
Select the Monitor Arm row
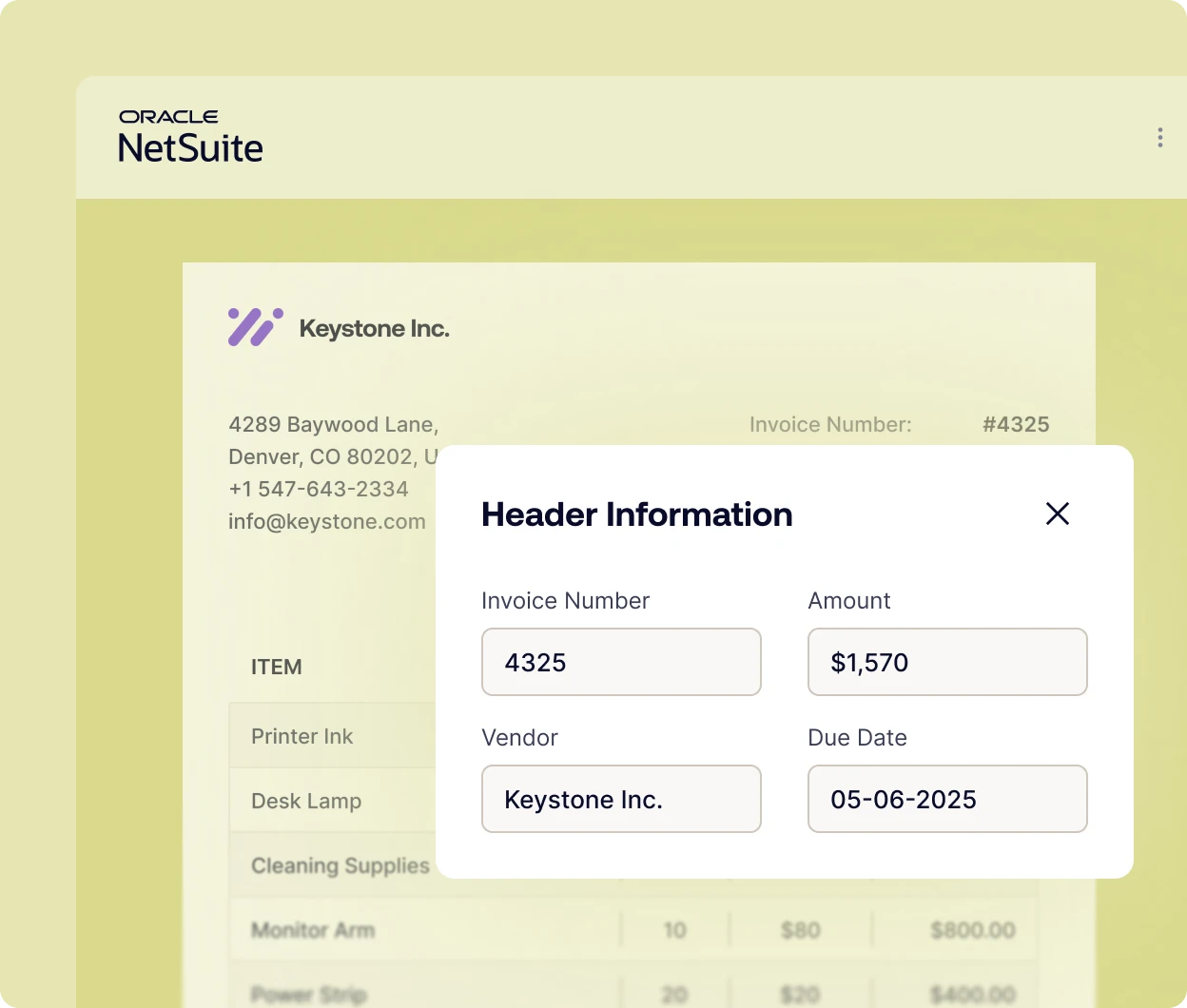313,930
